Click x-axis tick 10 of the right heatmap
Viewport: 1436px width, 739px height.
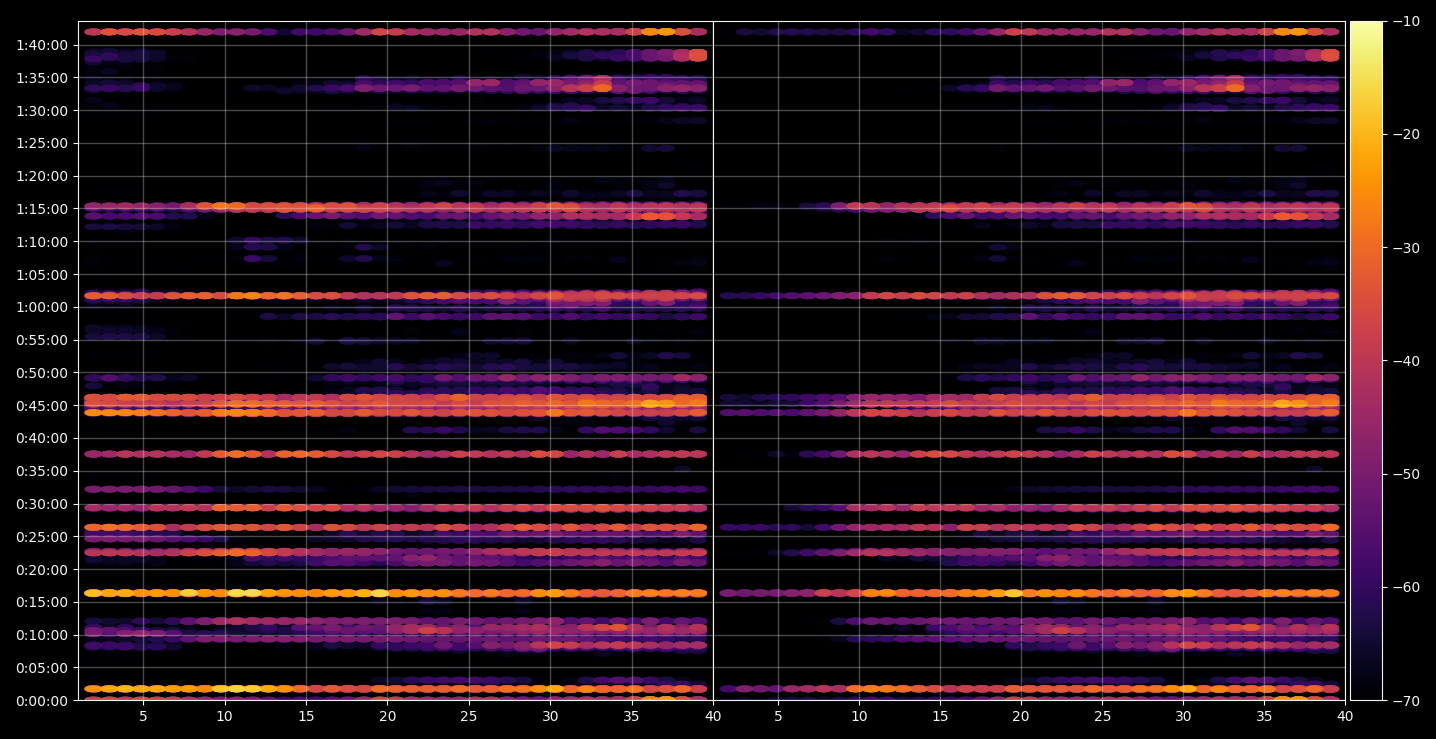(859, 716)
